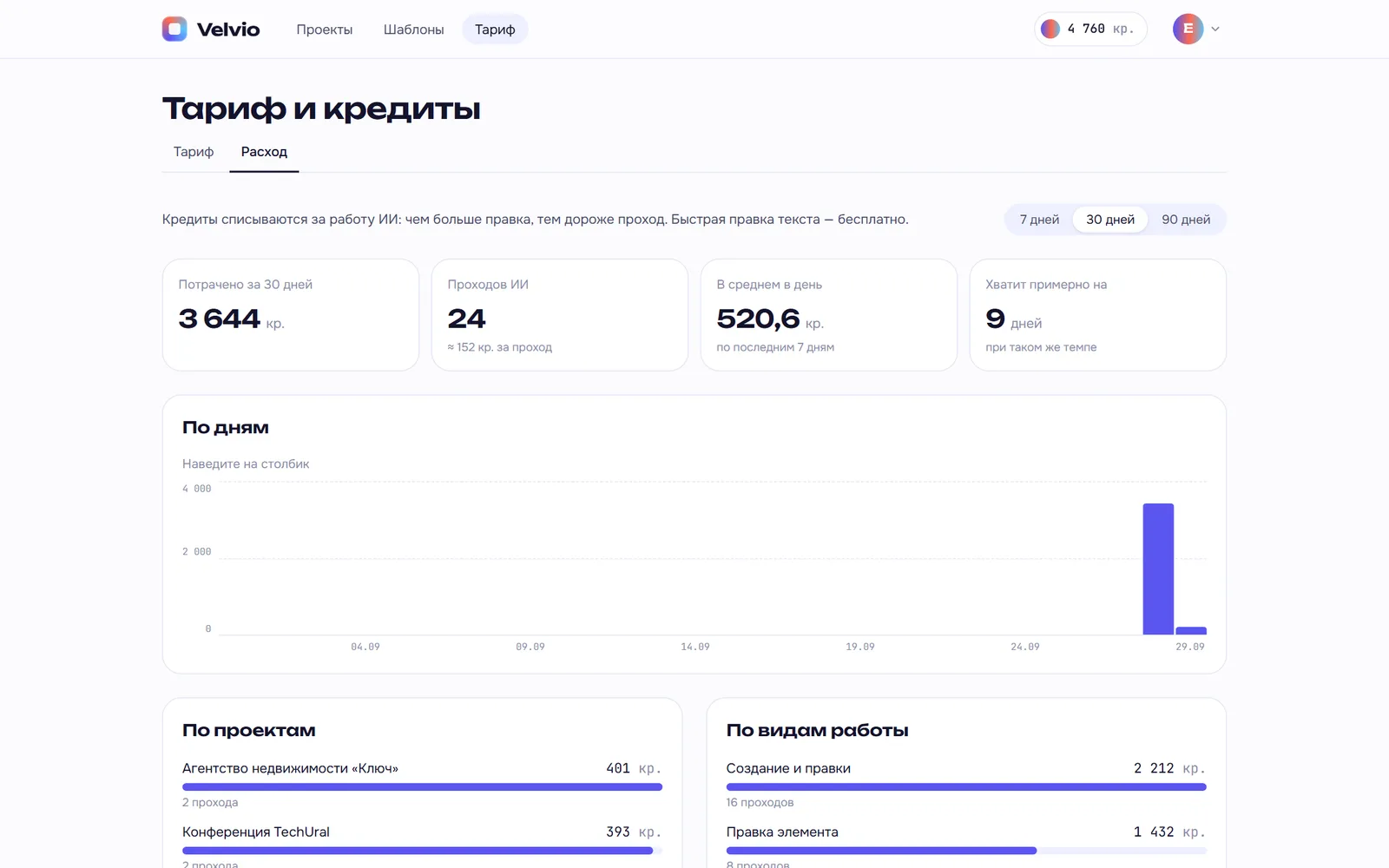Click the credits coin icon in header

(x=1050, y=29)
